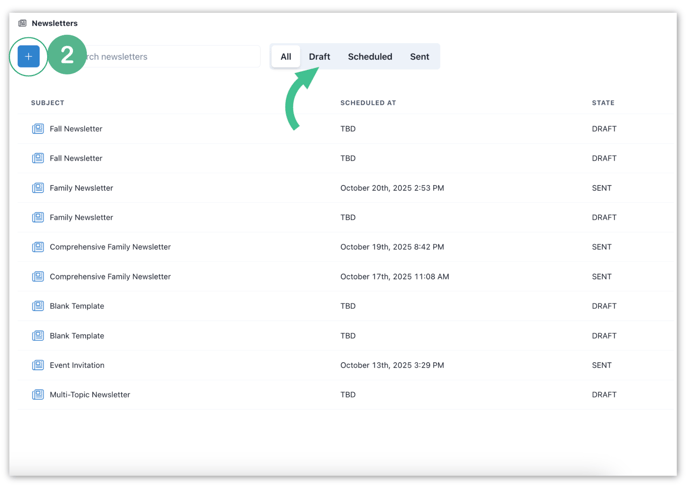Click icon of newsletter sent October 19th
This screenshot has width=688, height=489.
click(38, 247)
